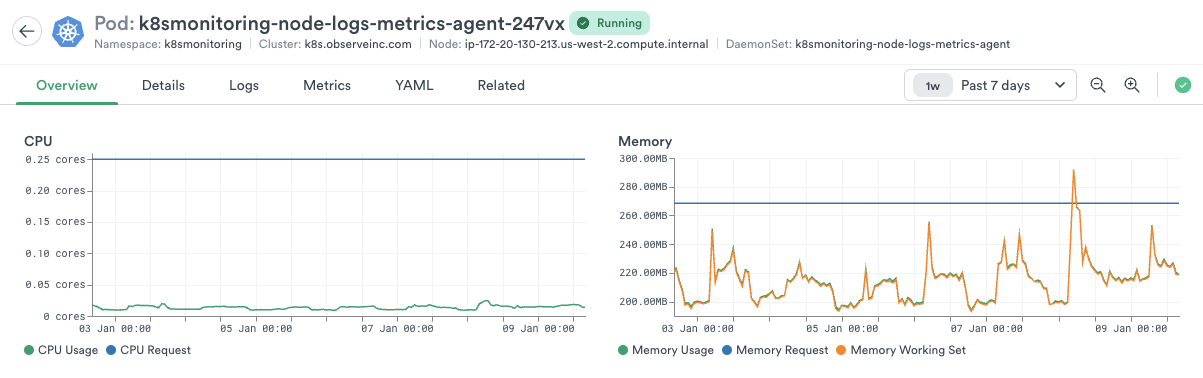Click the Running status badge
This screenshot has height=378, width=1203.
609,23
